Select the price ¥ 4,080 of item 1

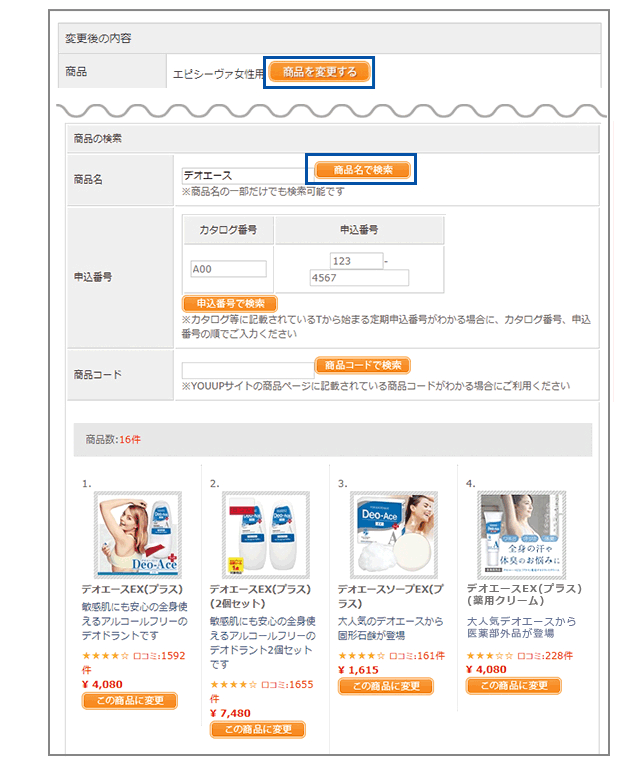(102, 685)
